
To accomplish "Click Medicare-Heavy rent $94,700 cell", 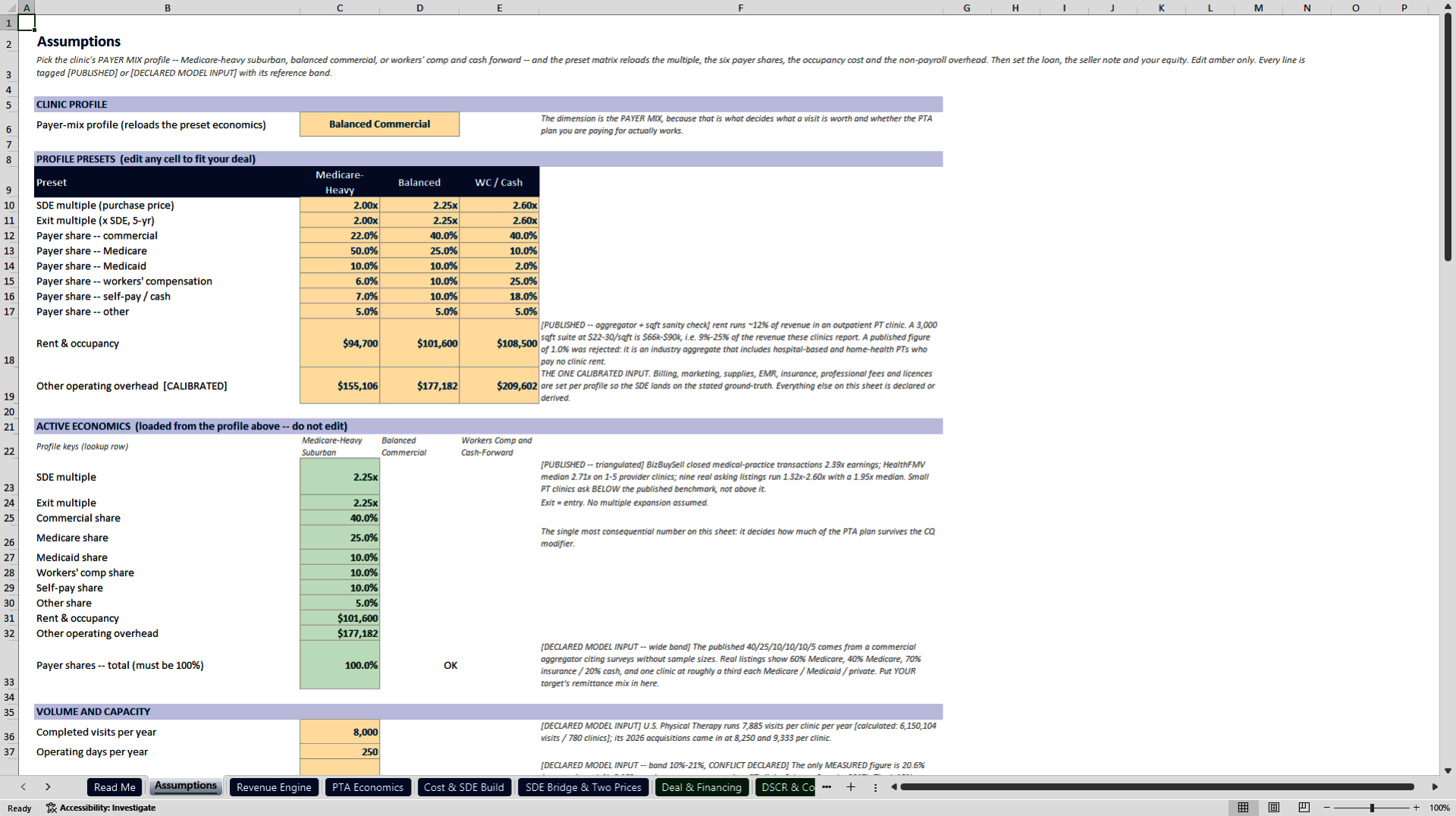I will (340, 344).
